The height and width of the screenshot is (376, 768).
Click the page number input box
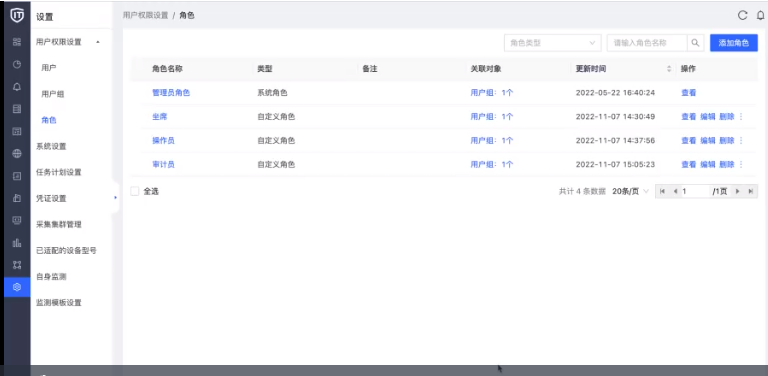pos(695,191)
